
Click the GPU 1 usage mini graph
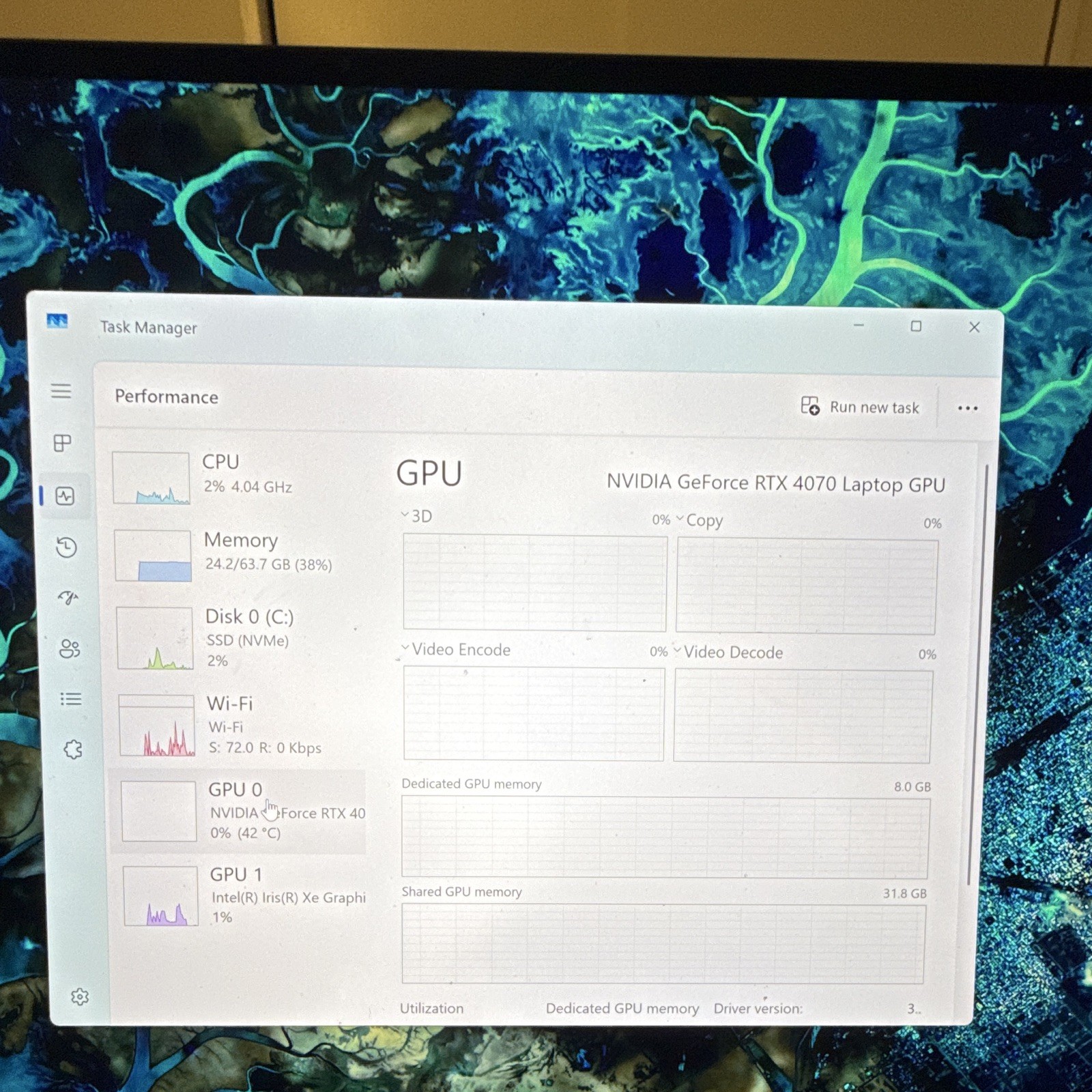click(161, 895)
